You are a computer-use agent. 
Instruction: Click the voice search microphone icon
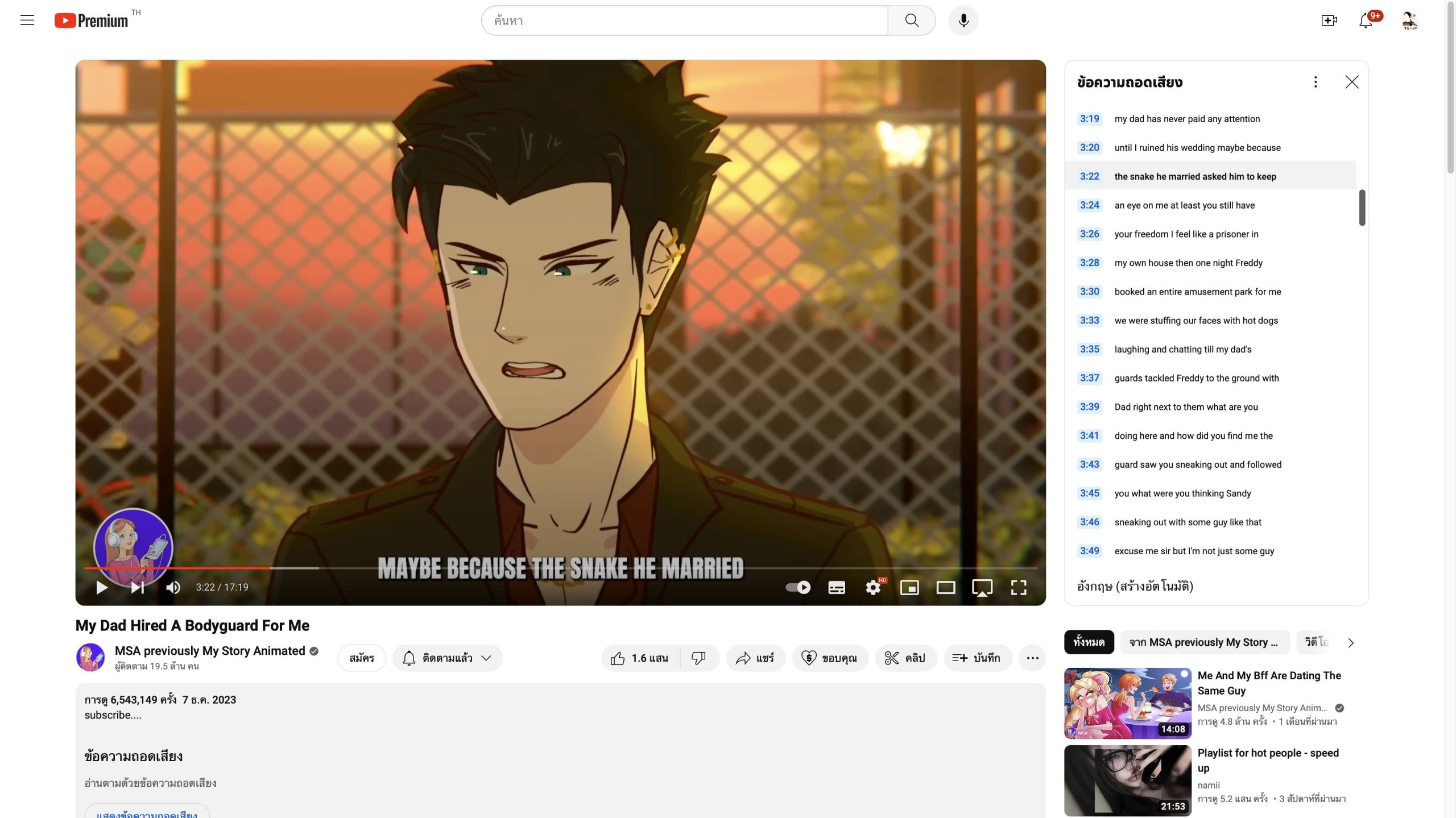click(x=963, y=20)
